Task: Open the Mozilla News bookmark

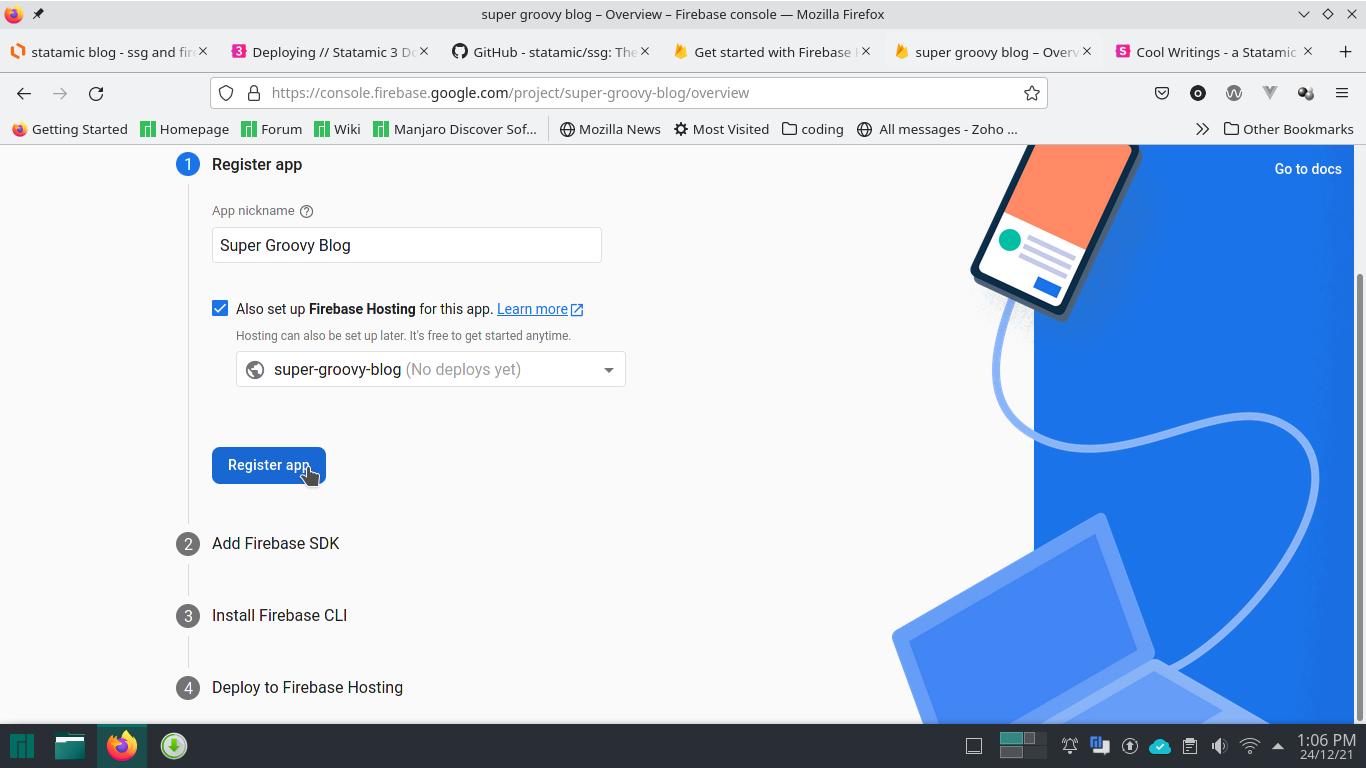Action: click(610, 129)
